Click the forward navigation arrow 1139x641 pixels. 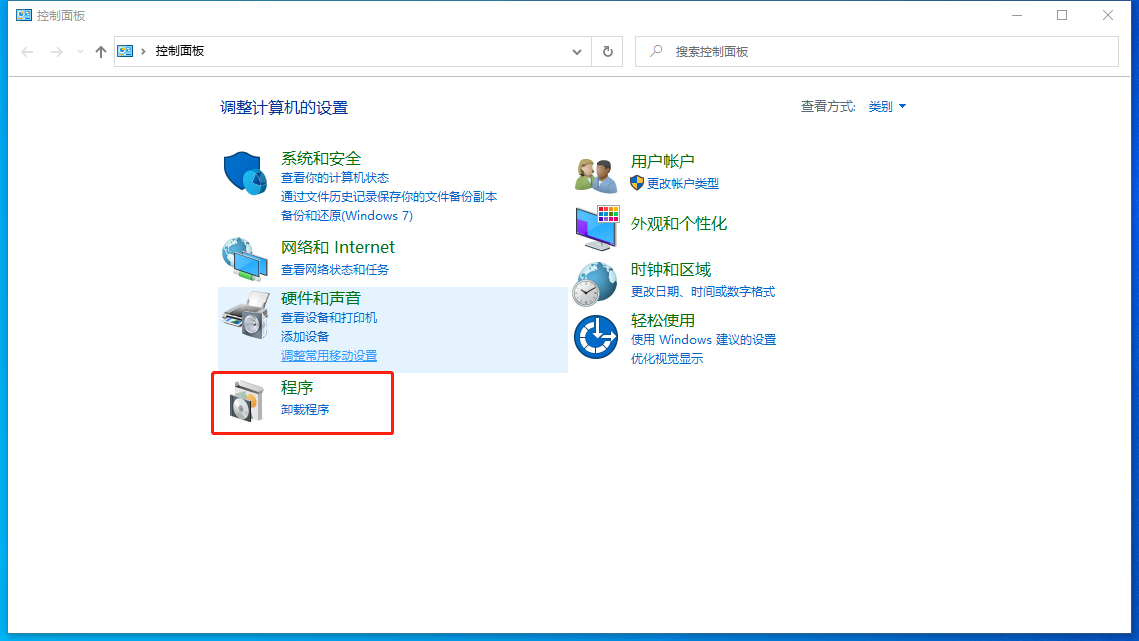coord(57,52)
